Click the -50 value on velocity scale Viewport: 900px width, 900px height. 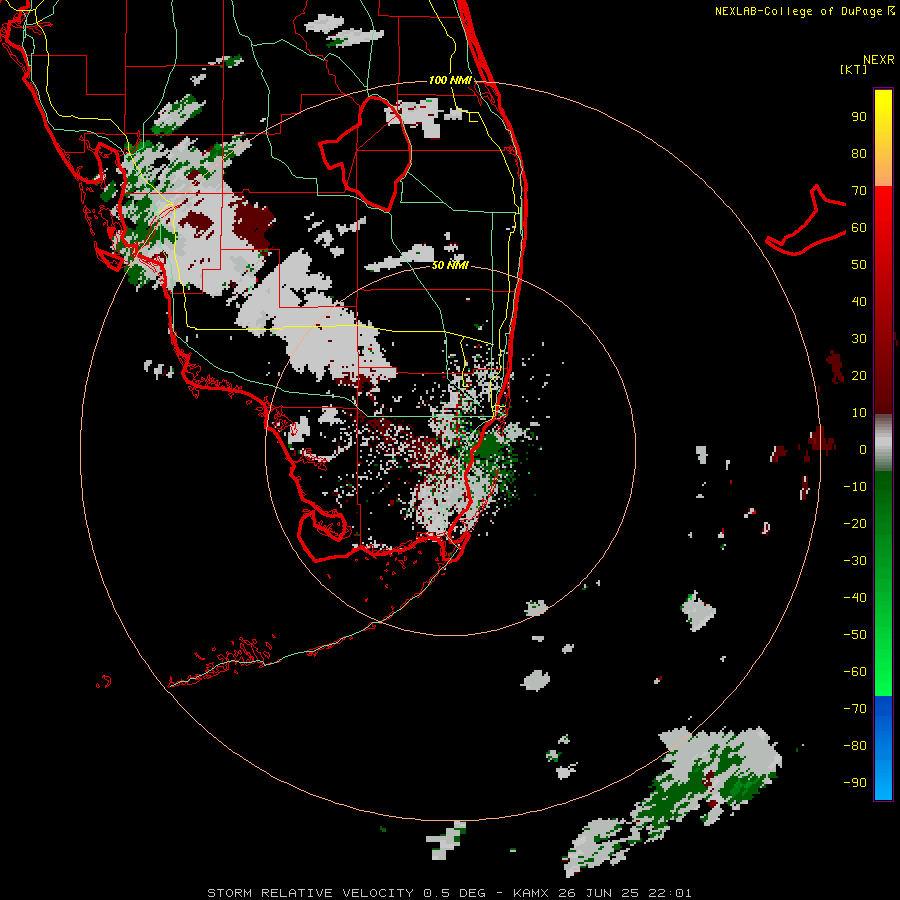click(x=855, y=634)
